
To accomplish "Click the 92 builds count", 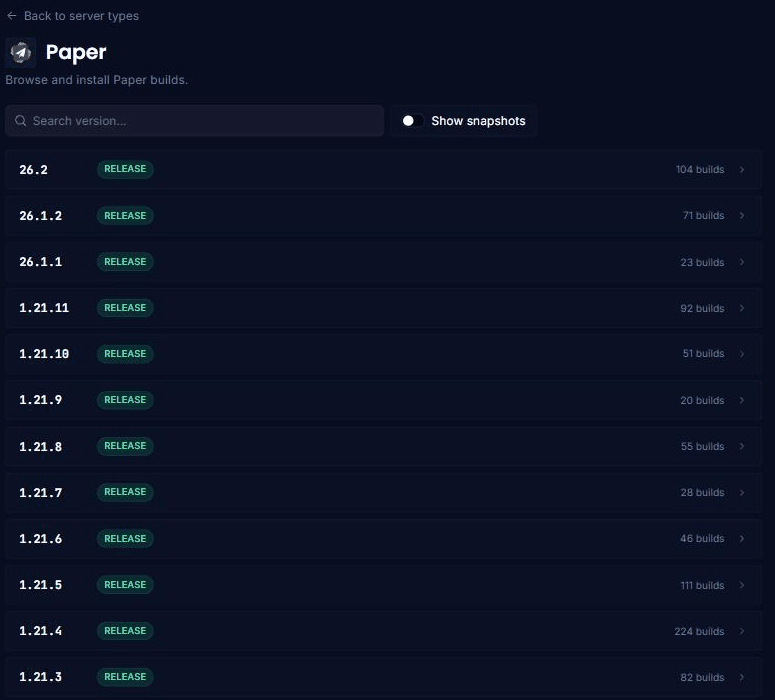I will click(702, 308).
